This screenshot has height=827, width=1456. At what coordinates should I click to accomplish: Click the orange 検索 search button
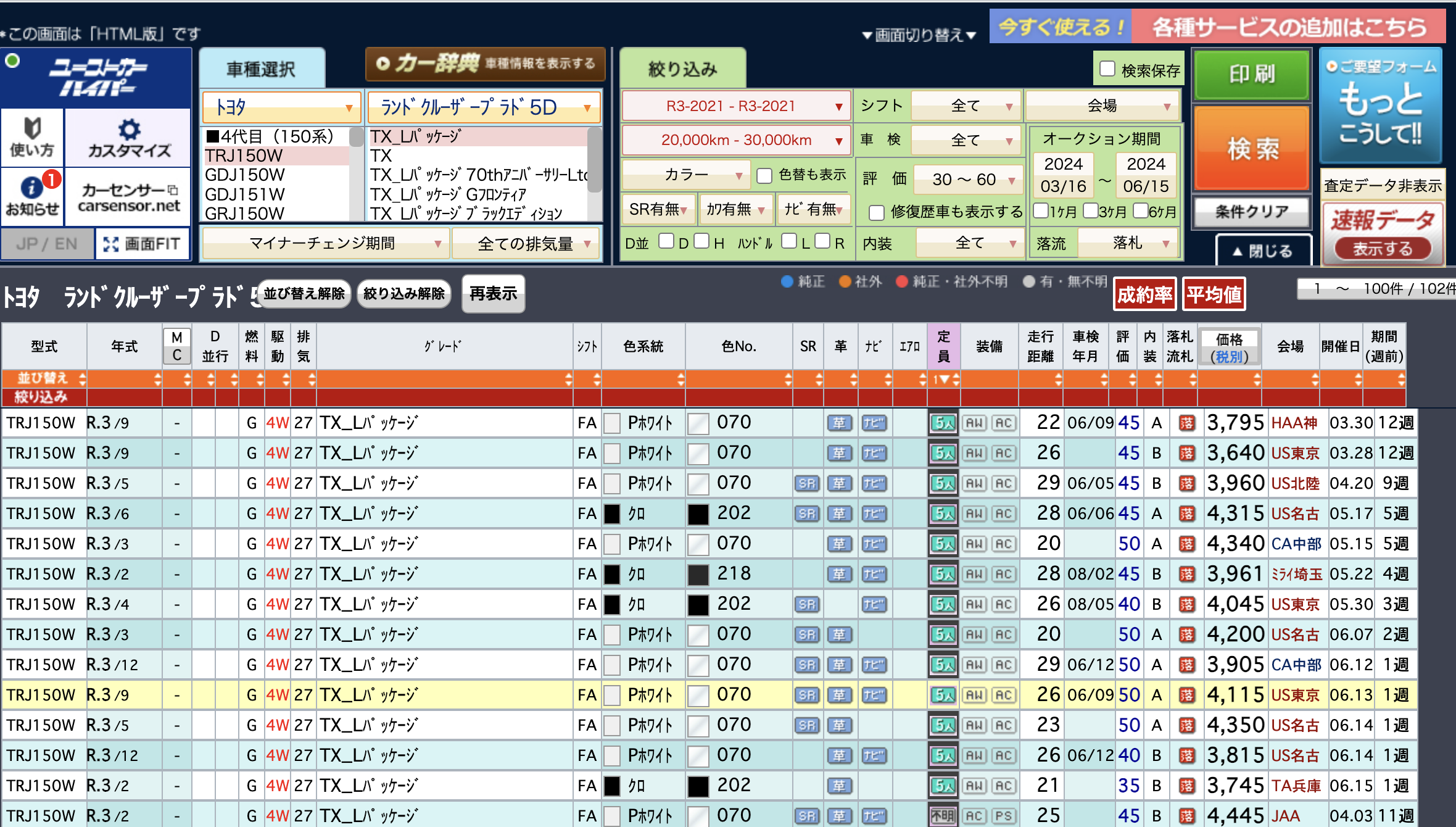1252,149
